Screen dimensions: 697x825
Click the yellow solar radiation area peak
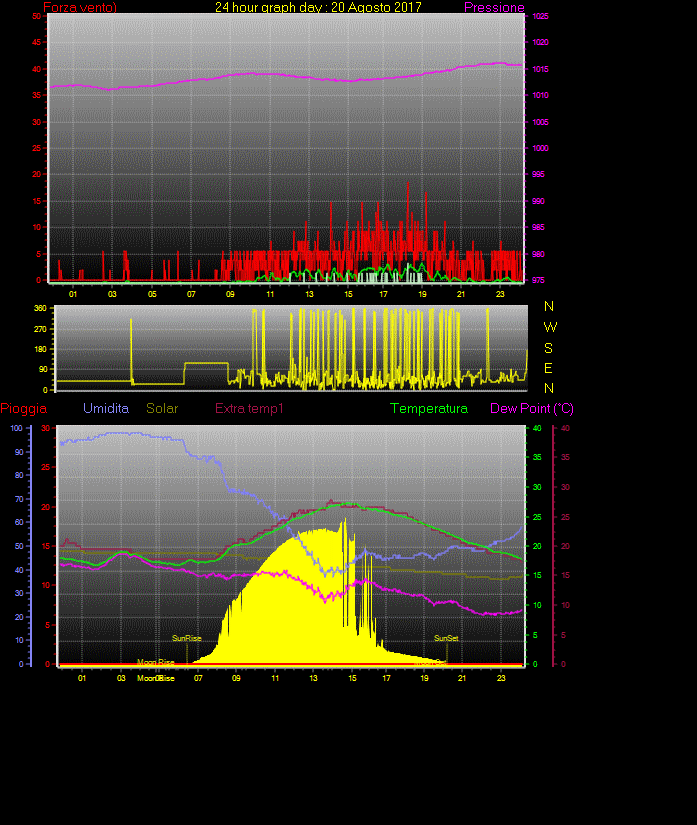[x=345, y=520]
